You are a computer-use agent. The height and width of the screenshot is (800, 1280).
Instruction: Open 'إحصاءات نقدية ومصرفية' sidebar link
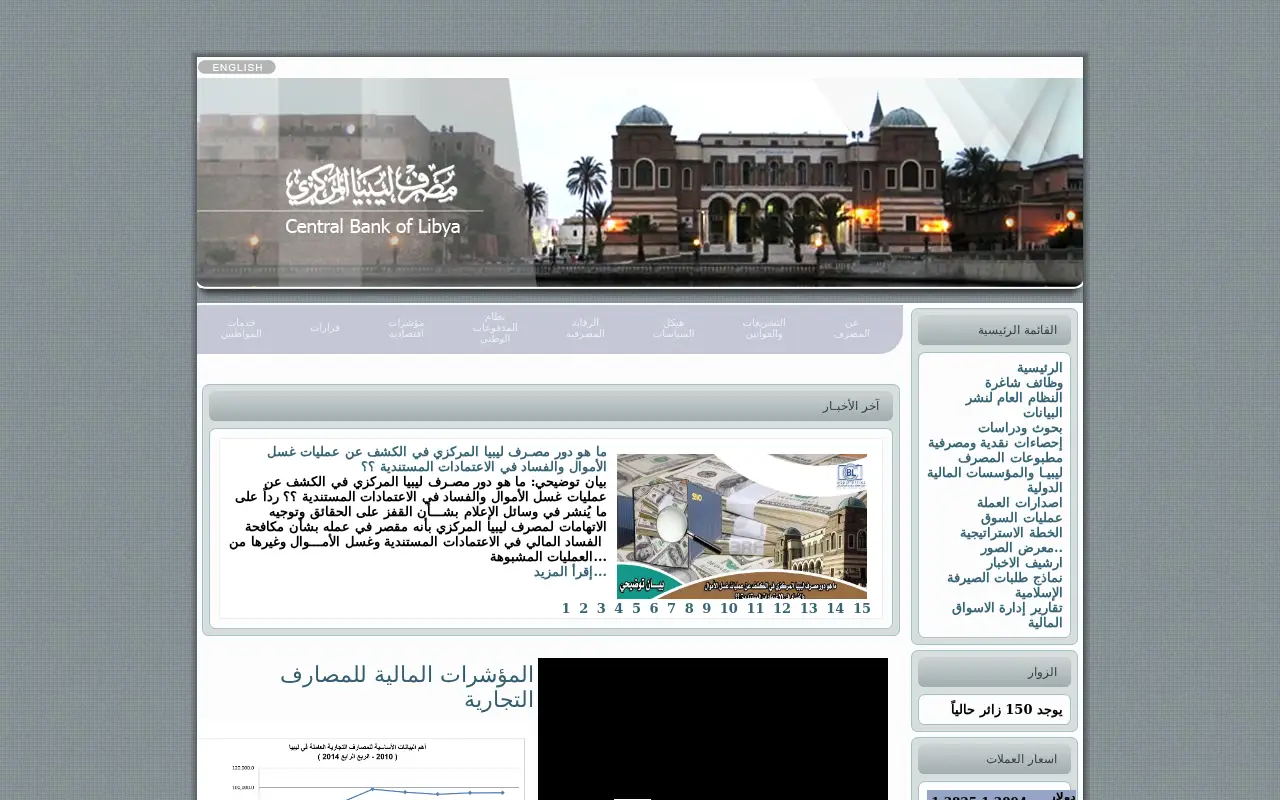(x=995, y=443)
